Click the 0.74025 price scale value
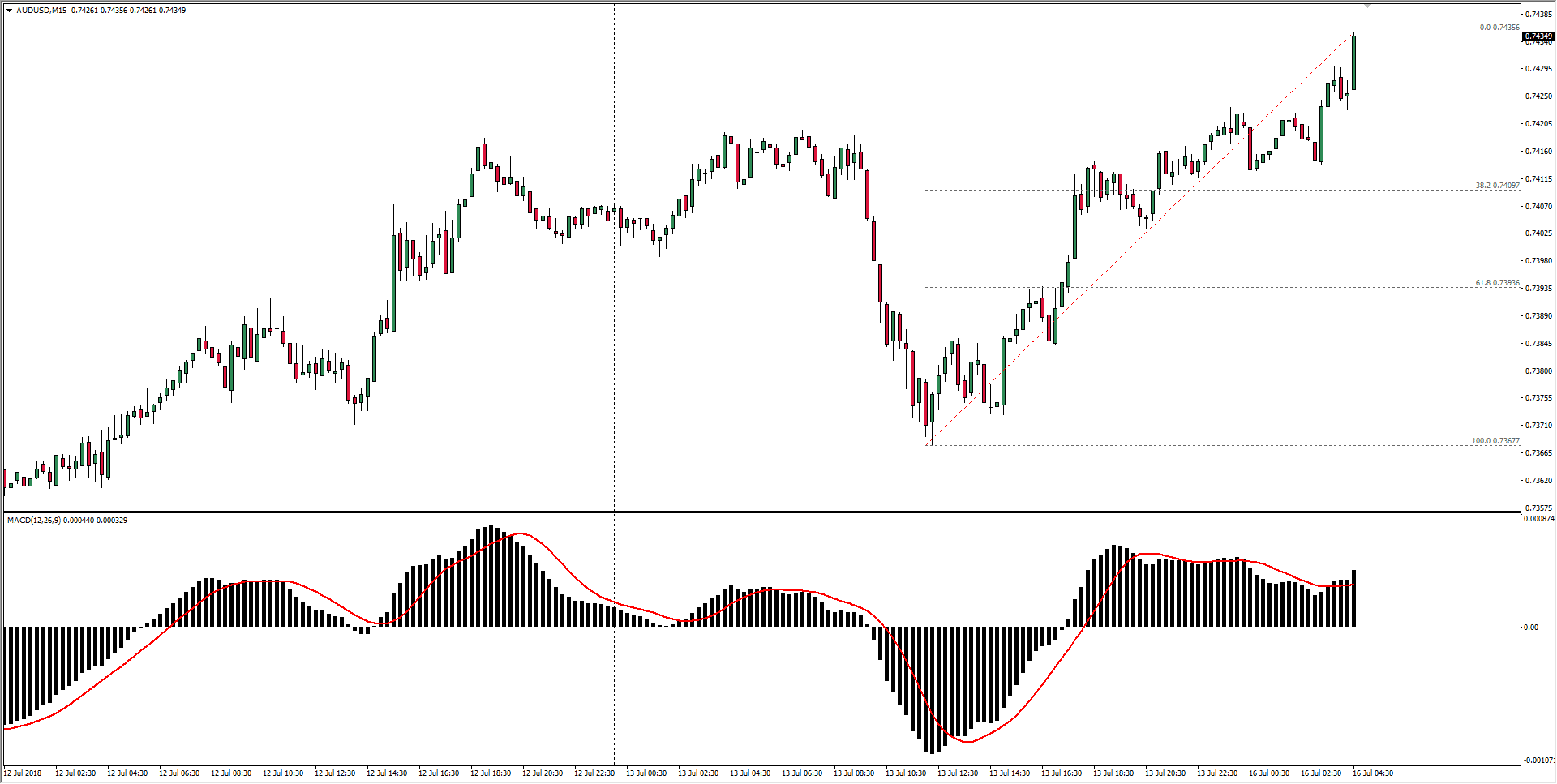1557x784 pixels. pos(1538,233)
